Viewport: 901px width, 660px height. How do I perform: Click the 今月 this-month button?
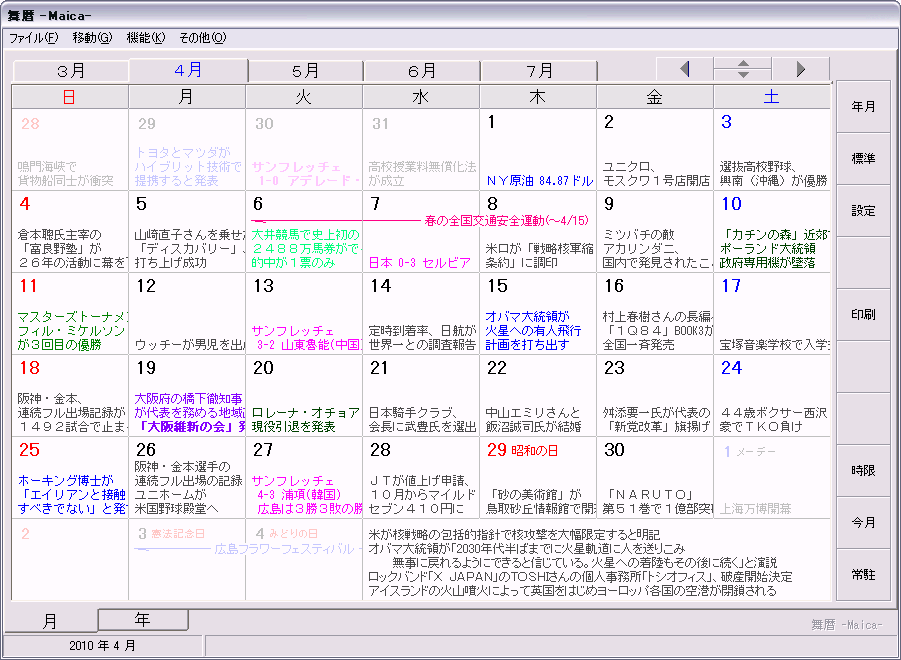(x=863, y=523)
